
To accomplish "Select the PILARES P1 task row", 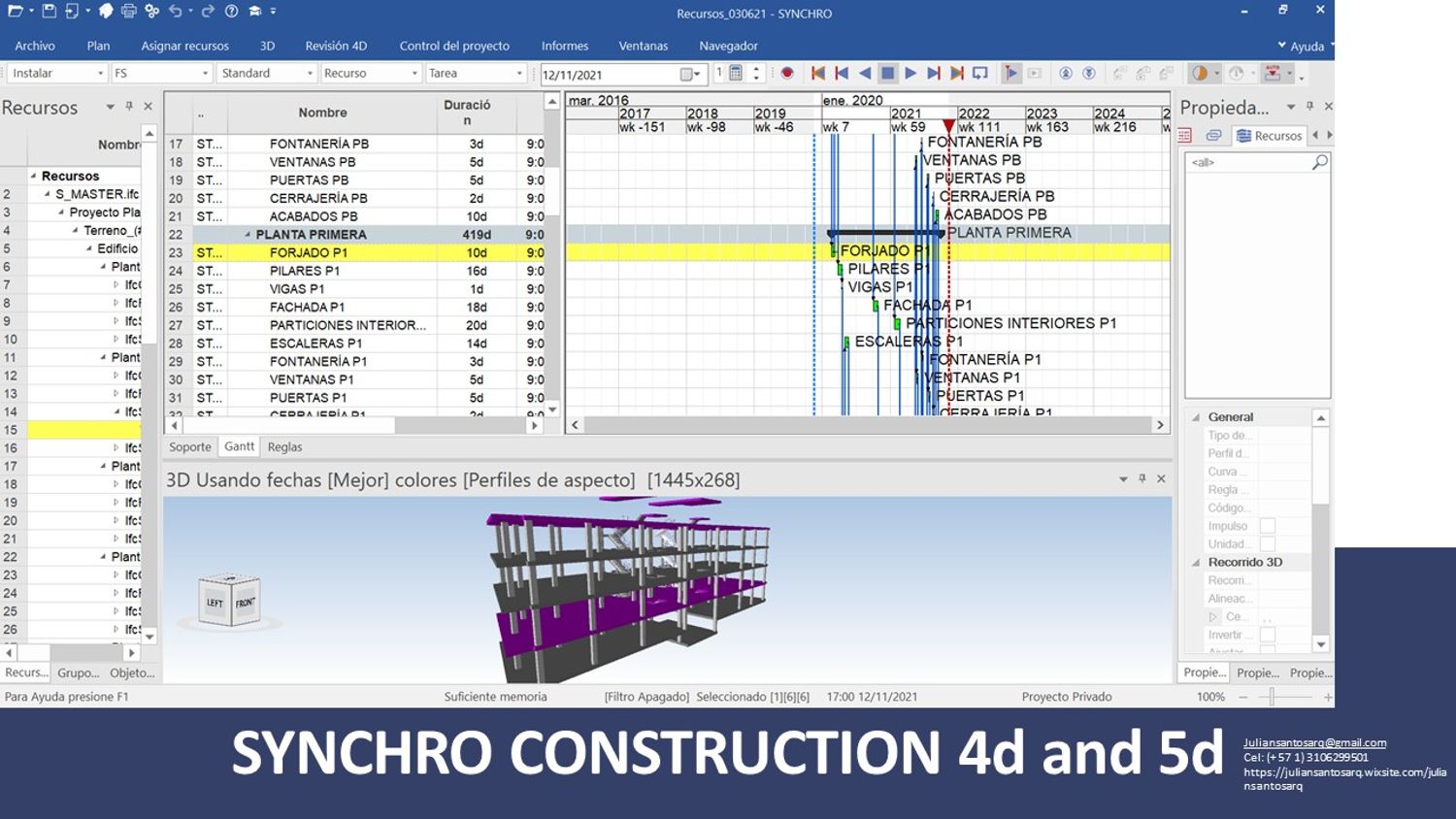I will 305,271.
